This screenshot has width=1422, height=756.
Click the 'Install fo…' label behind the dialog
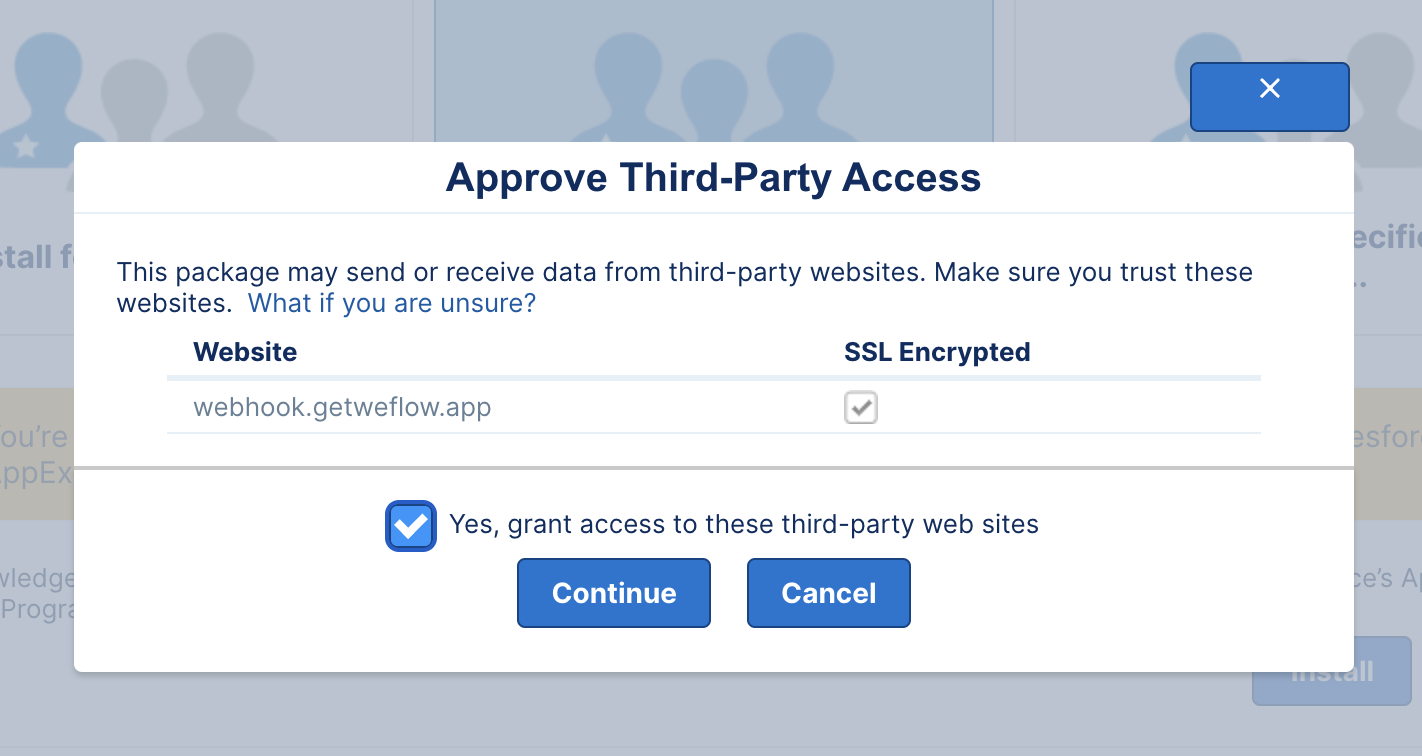tap(37, 257)
